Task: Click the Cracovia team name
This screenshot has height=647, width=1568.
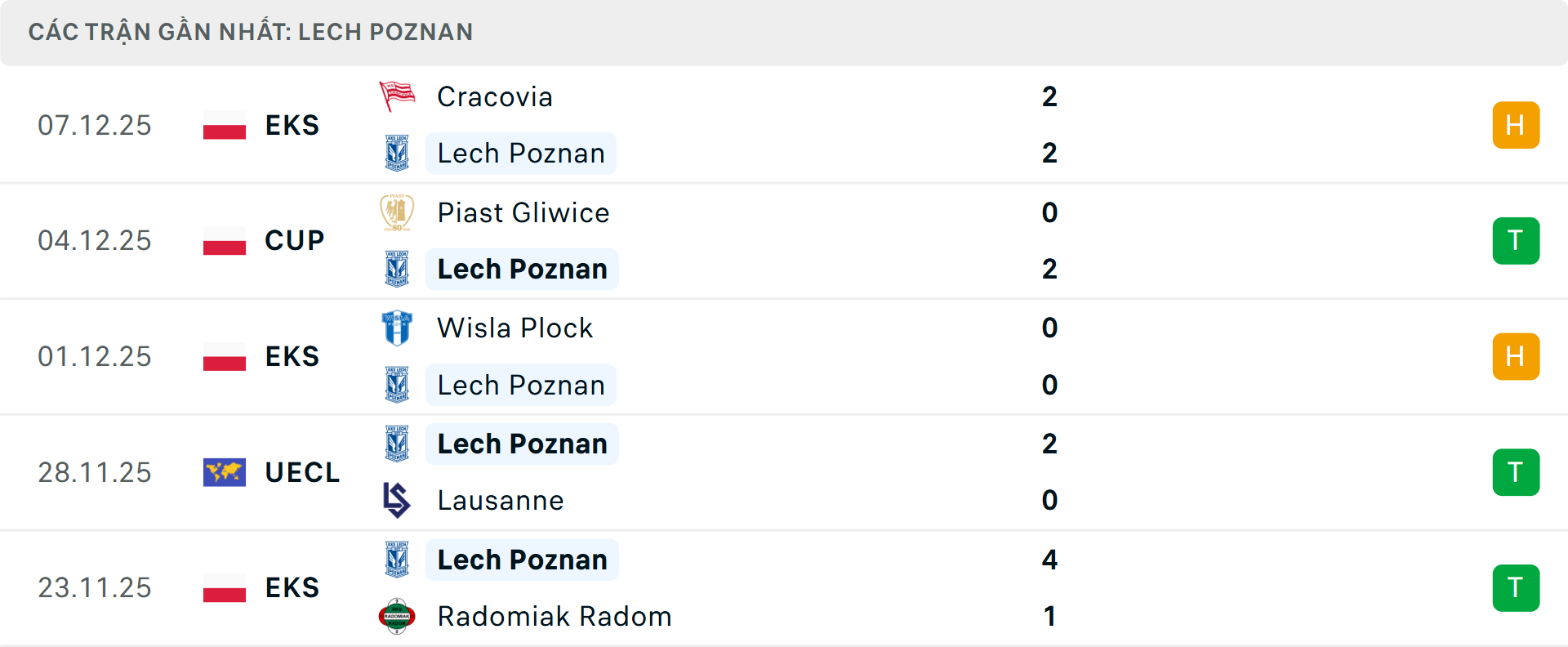Action: [x=494, y=96]
